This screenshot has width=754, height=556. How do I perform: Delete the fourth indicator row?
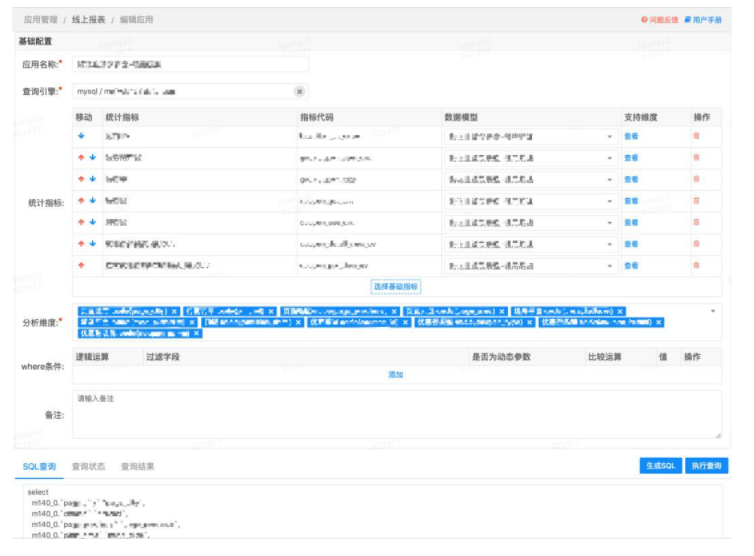(x=696, y=200)
